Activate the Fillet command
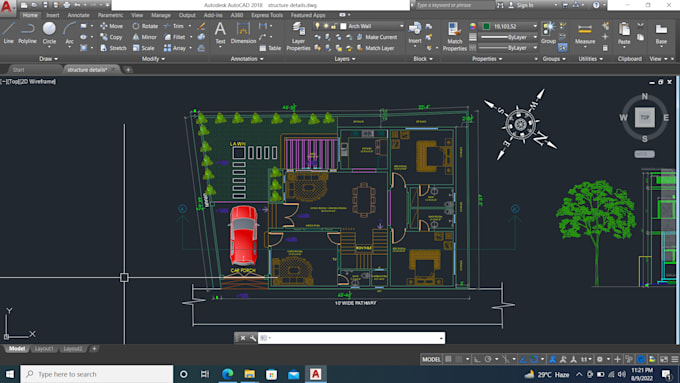The height and width of the screenshot is (383, 680). (x=175, y=37)
